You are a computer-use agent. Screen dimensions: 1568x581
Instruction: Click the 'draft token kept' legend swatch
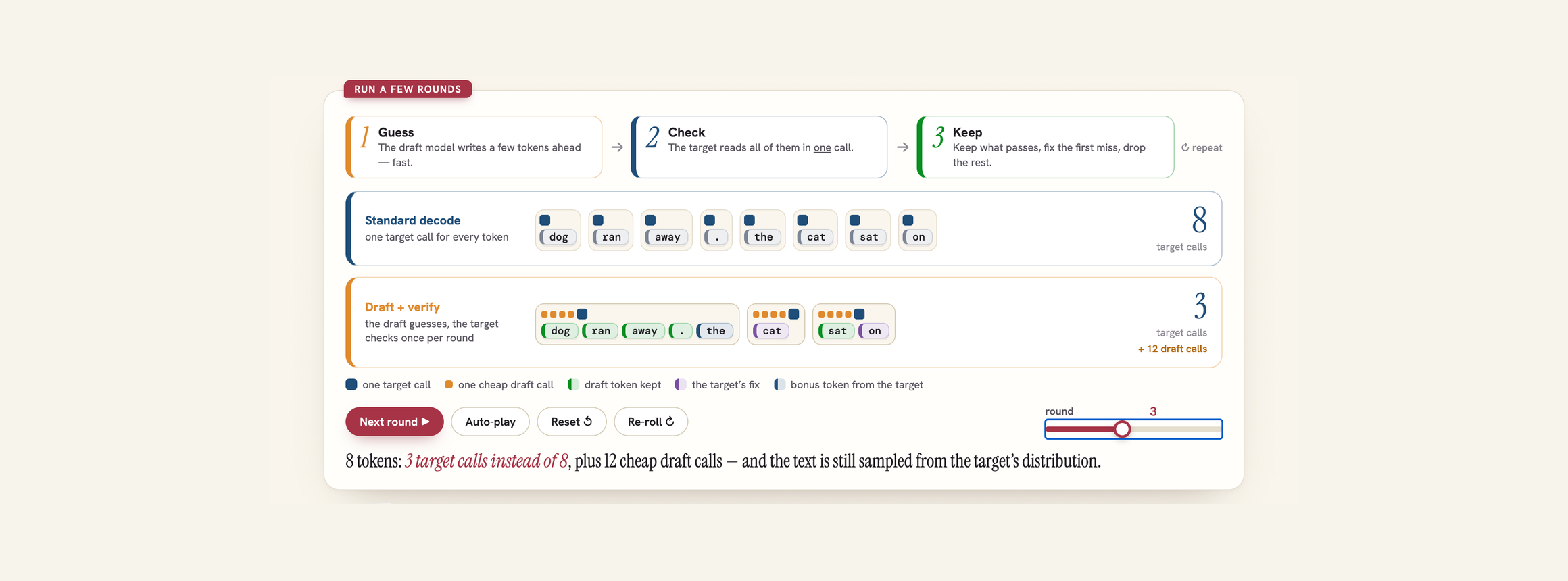coord(573,384)
